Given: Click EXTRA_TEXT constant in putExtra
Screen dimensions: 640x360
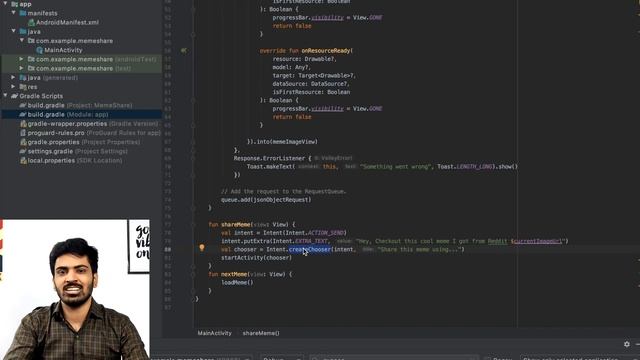Looking at the screenshot, I should pos(311,241).
